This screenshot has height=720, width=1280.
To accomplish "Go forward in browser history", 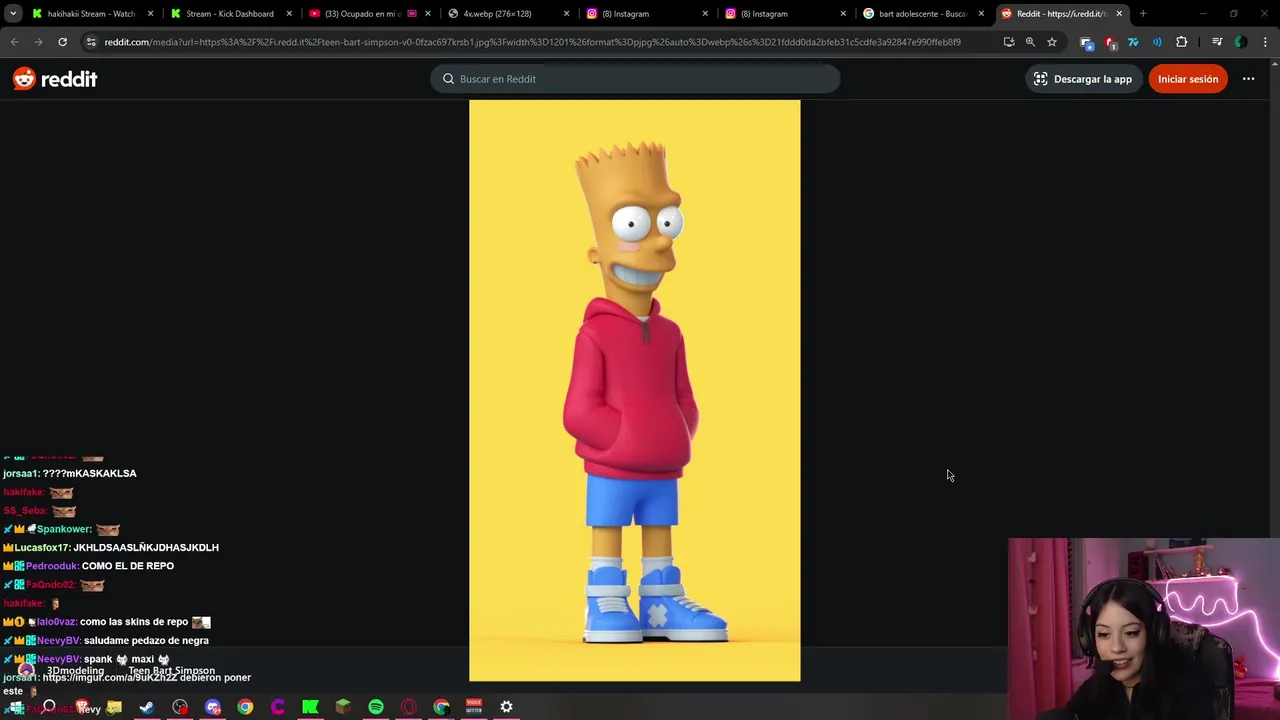I will [38, 42].
